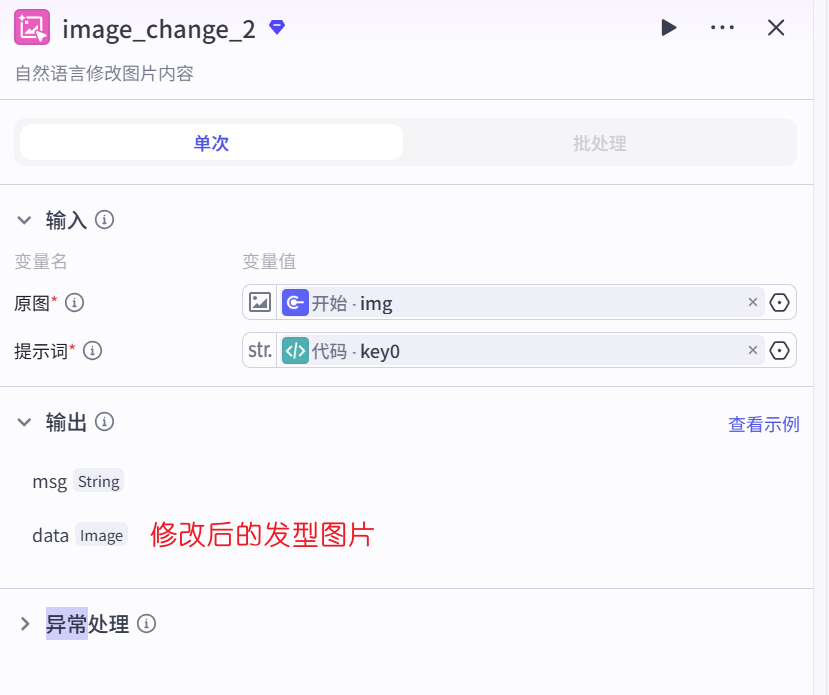Click the str type icon in 提示词 field
Screen dimensions: 829x695
coord(259,350)
